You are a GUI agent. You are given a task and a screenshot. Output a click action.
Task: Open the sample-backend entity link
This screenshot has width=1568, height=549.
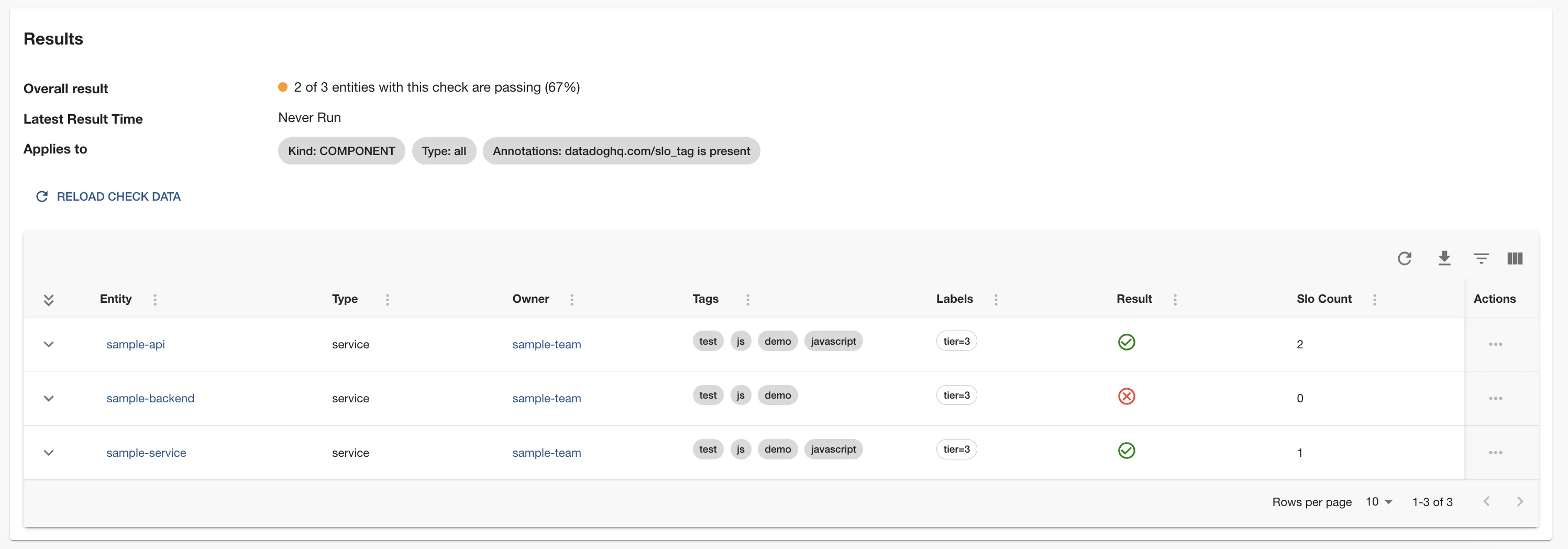point(150,399)
